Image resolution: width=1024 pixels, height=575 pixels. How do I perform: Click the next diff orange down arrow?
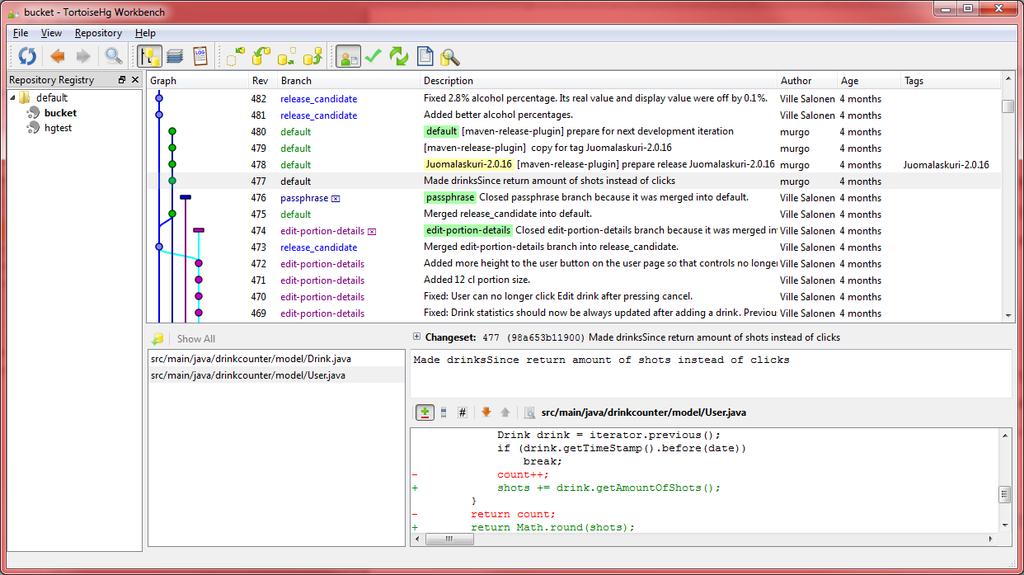486,412
